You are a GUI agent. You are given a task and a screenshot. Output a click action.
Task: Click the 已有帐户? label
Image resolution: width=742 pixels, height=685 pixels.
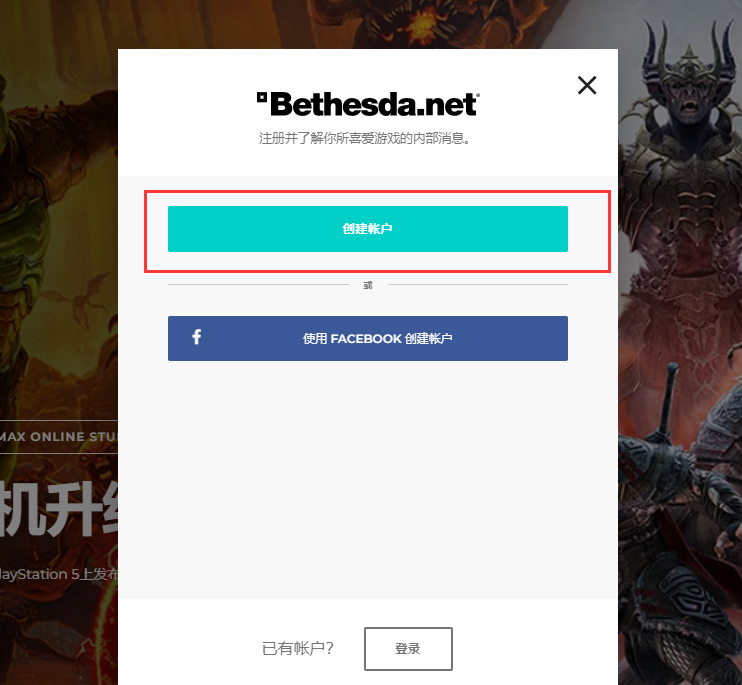pyautogui.click(x=298, y=648)
